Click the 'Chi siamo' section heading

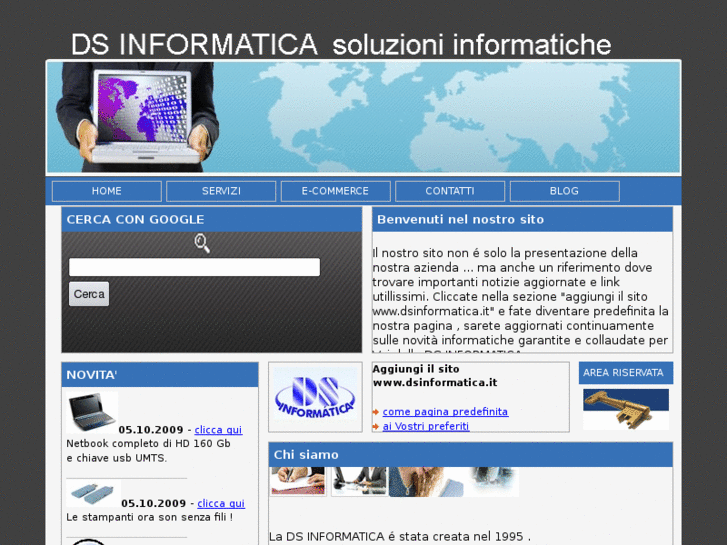click(x=306, y=455)
